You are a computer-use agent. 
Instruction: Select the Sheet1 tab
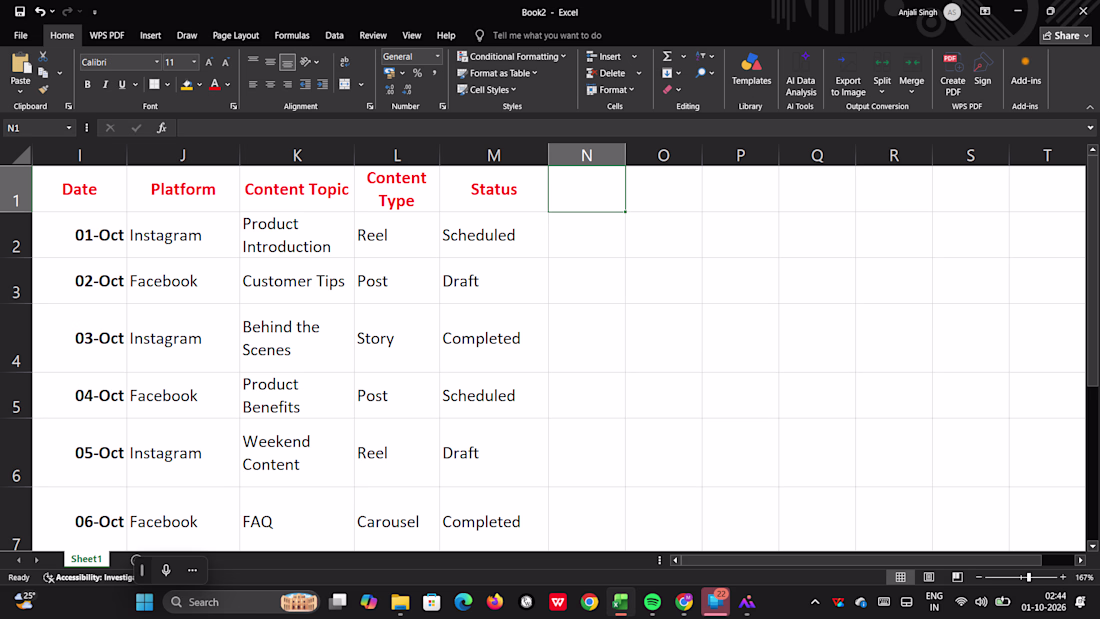click(x=86, y=559)
